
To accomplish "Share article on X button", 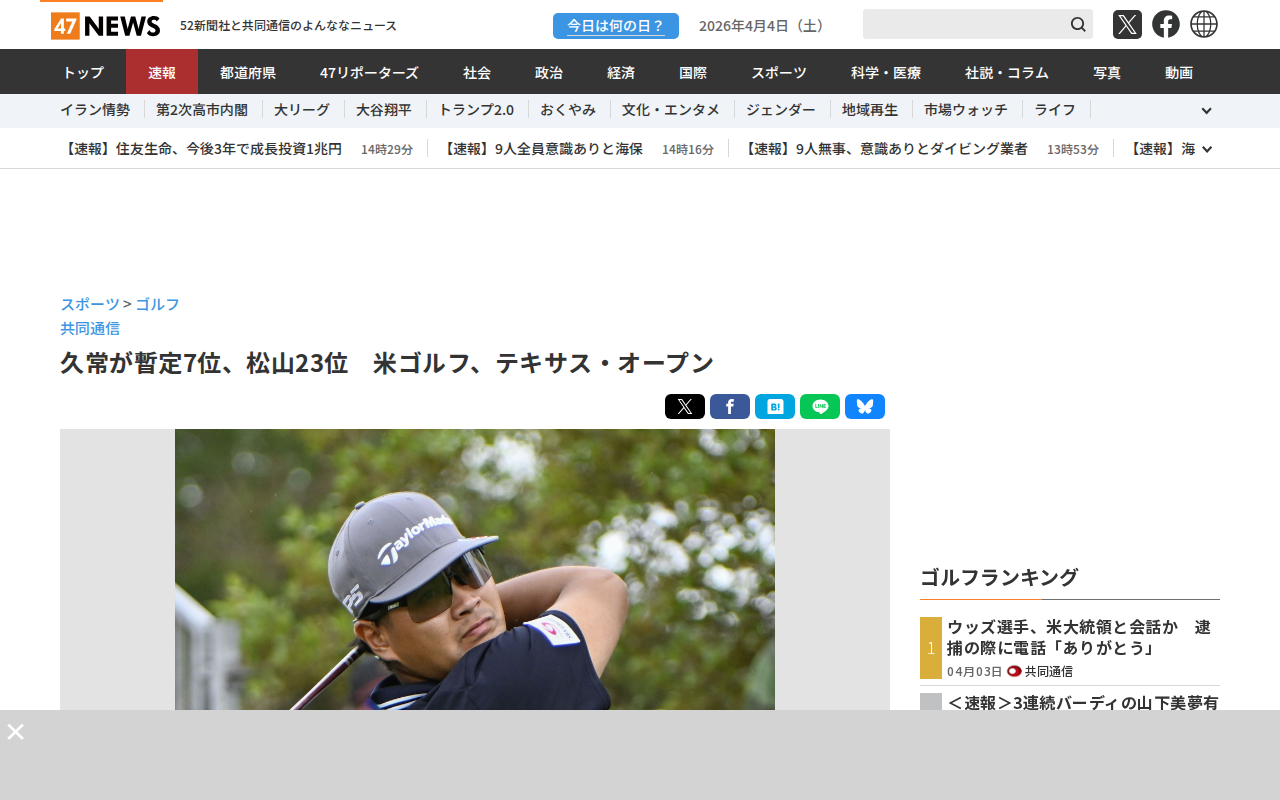I will pos(685,407).
